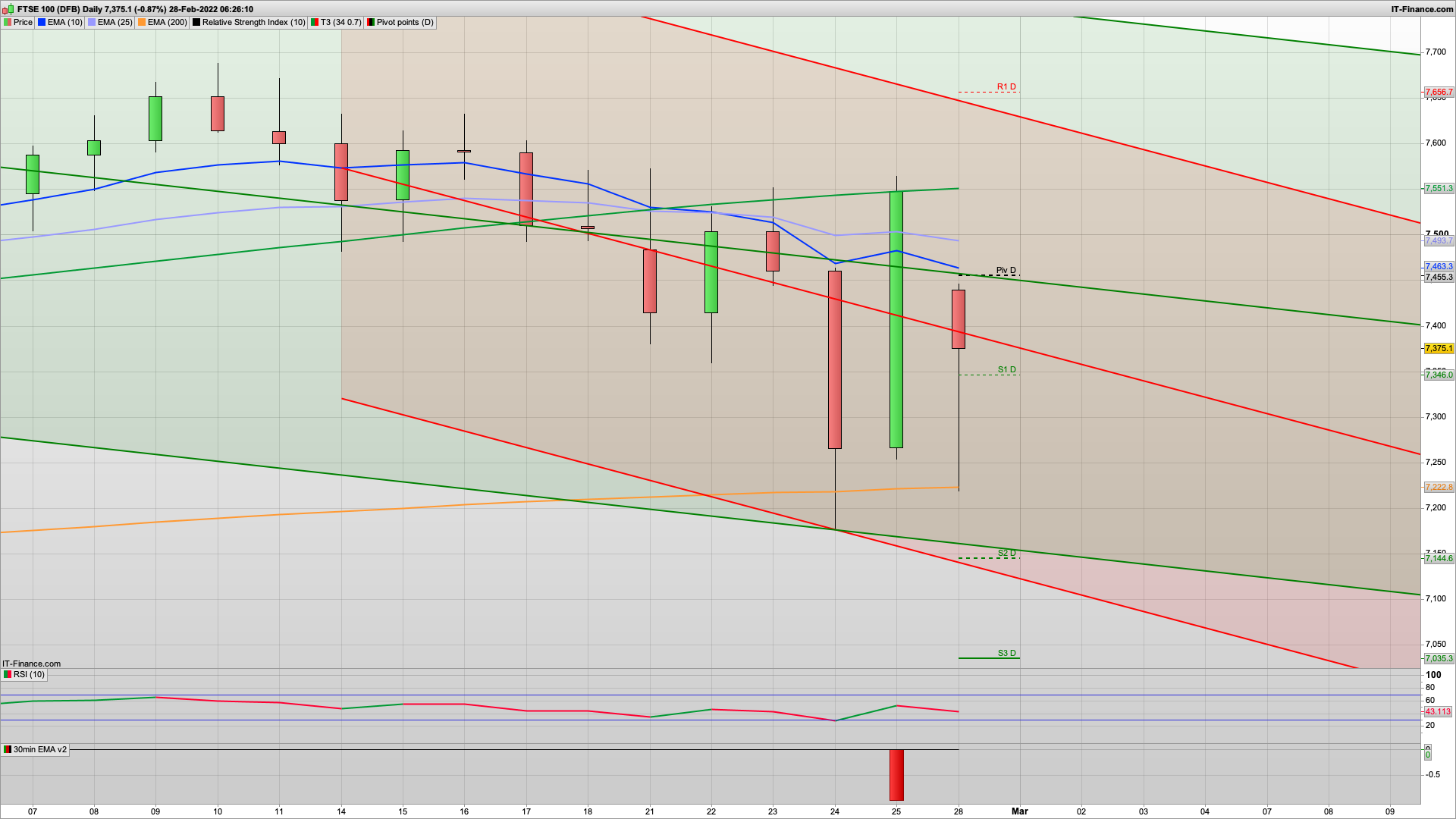Select the Piv D pivot label
The width and height of the screenshot is (1456, 819).
click(1006, 270)
